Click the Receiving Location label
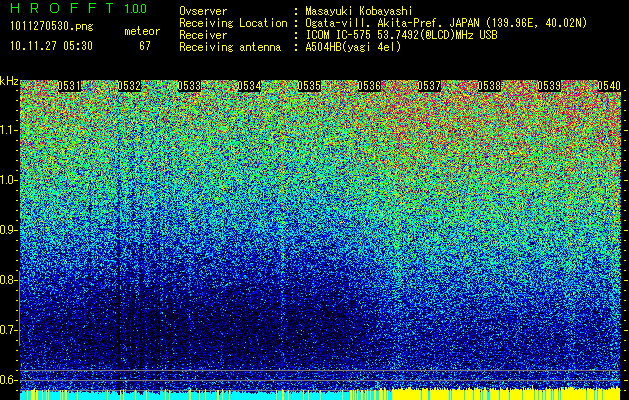 [233, 23]
